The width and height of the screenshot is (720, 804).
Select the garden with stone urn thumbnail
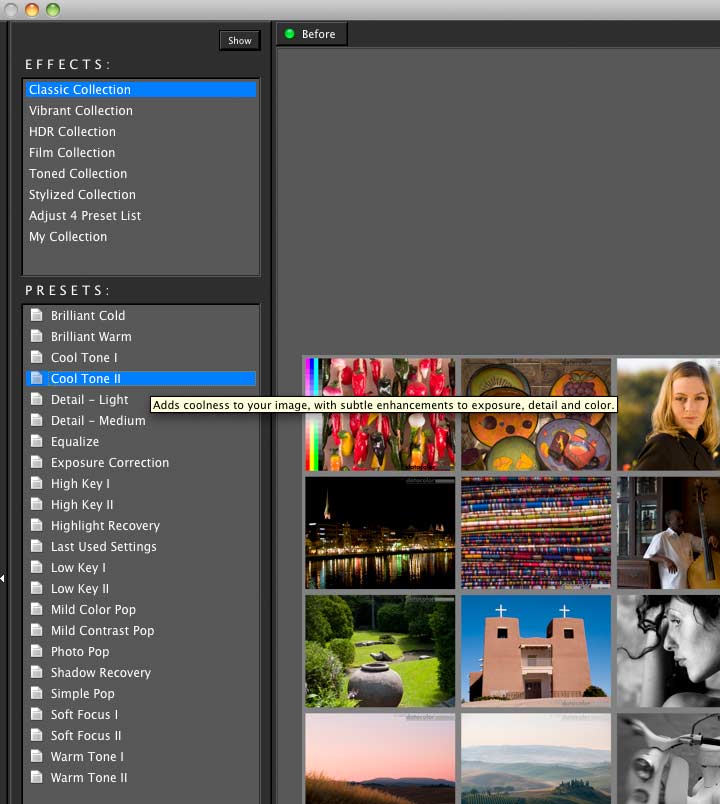pyautogui.click(x=380, y=651)
